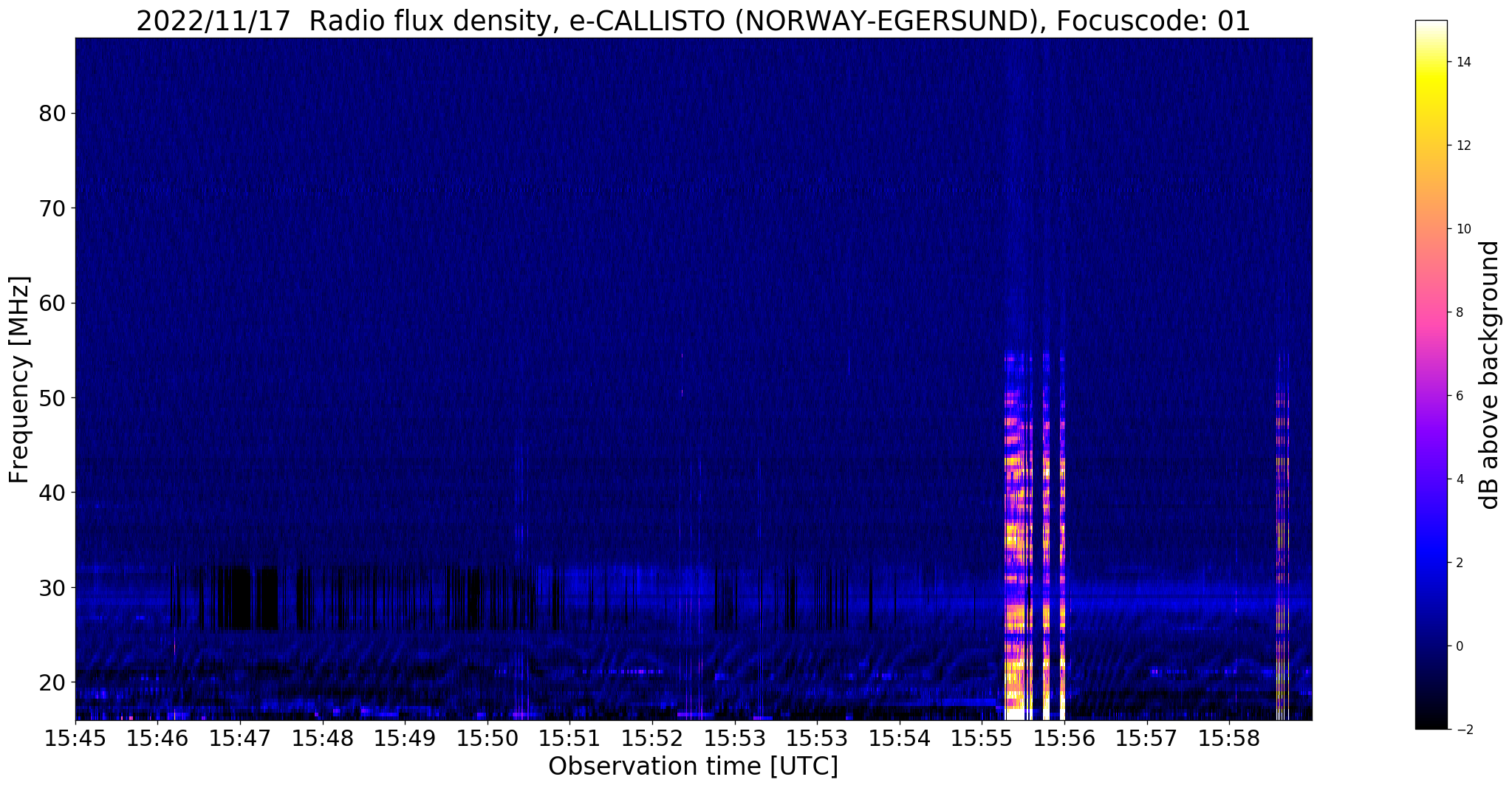The height and width of the screenshot is (788, 1512).
Task: Select the 80 MHz frequency tick label
Action: click(52, 114)
